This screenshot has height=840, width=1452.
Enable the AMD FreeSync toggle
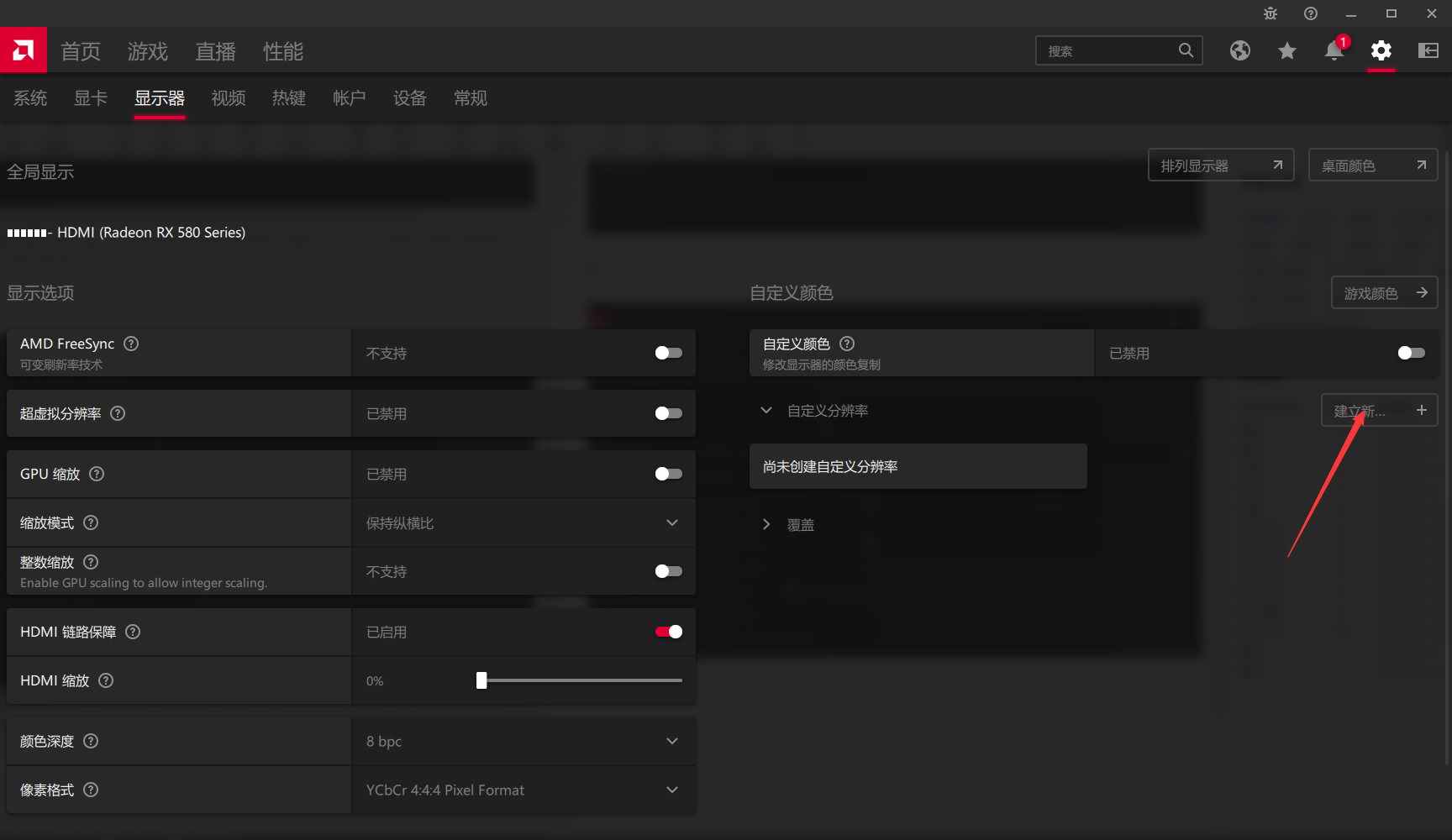668,353
